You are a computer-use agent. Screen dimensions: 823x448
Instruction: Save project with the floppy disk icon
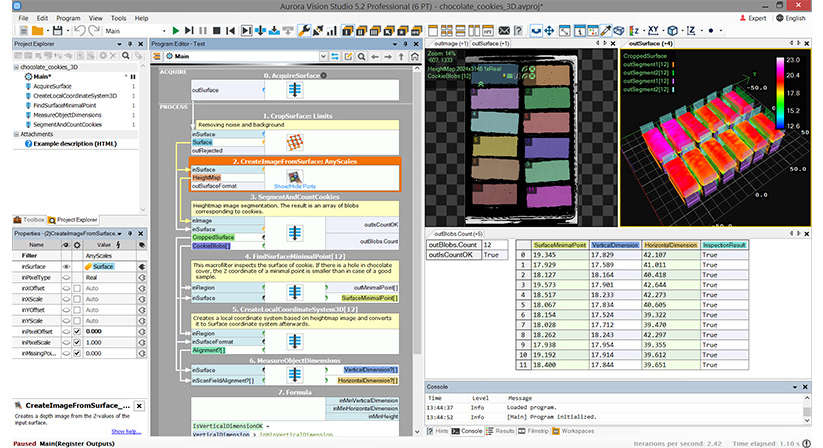click(x=57, y=31)
